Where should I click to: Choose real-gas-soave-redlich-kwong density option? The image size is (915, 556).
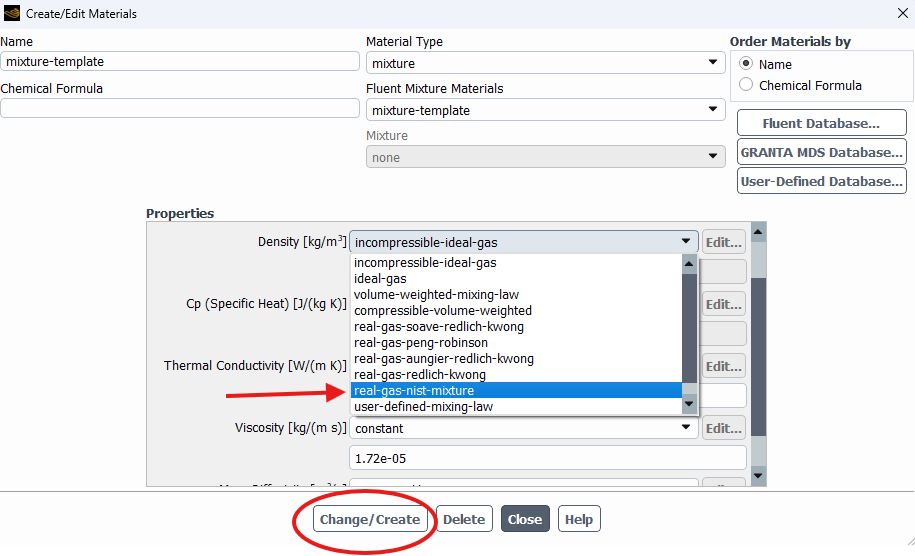pos(516,327)
